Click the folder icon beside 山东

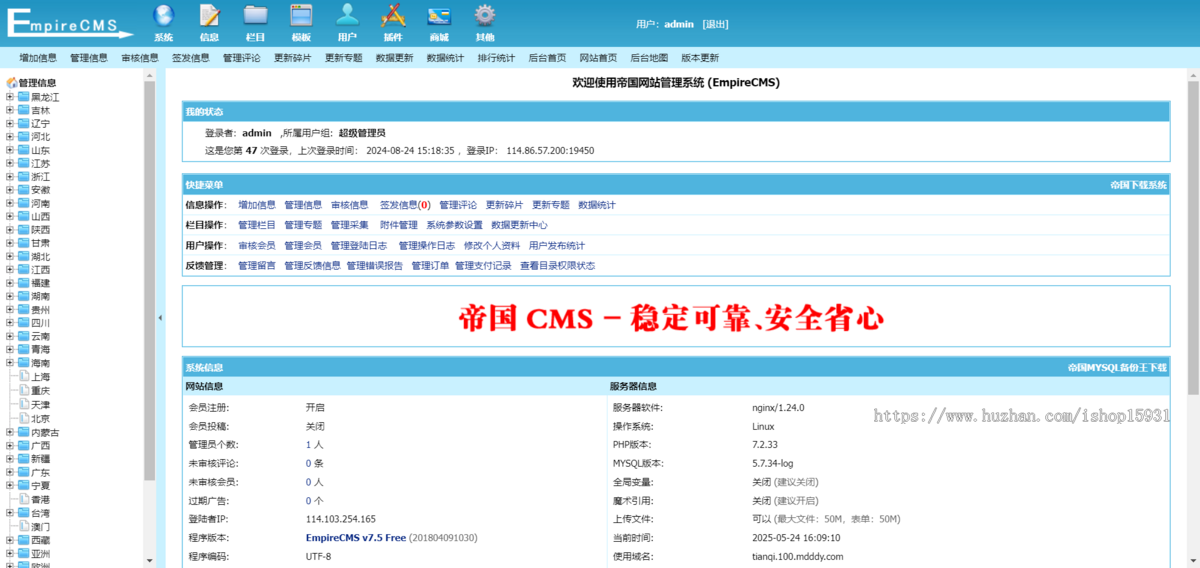click(23, 150)
